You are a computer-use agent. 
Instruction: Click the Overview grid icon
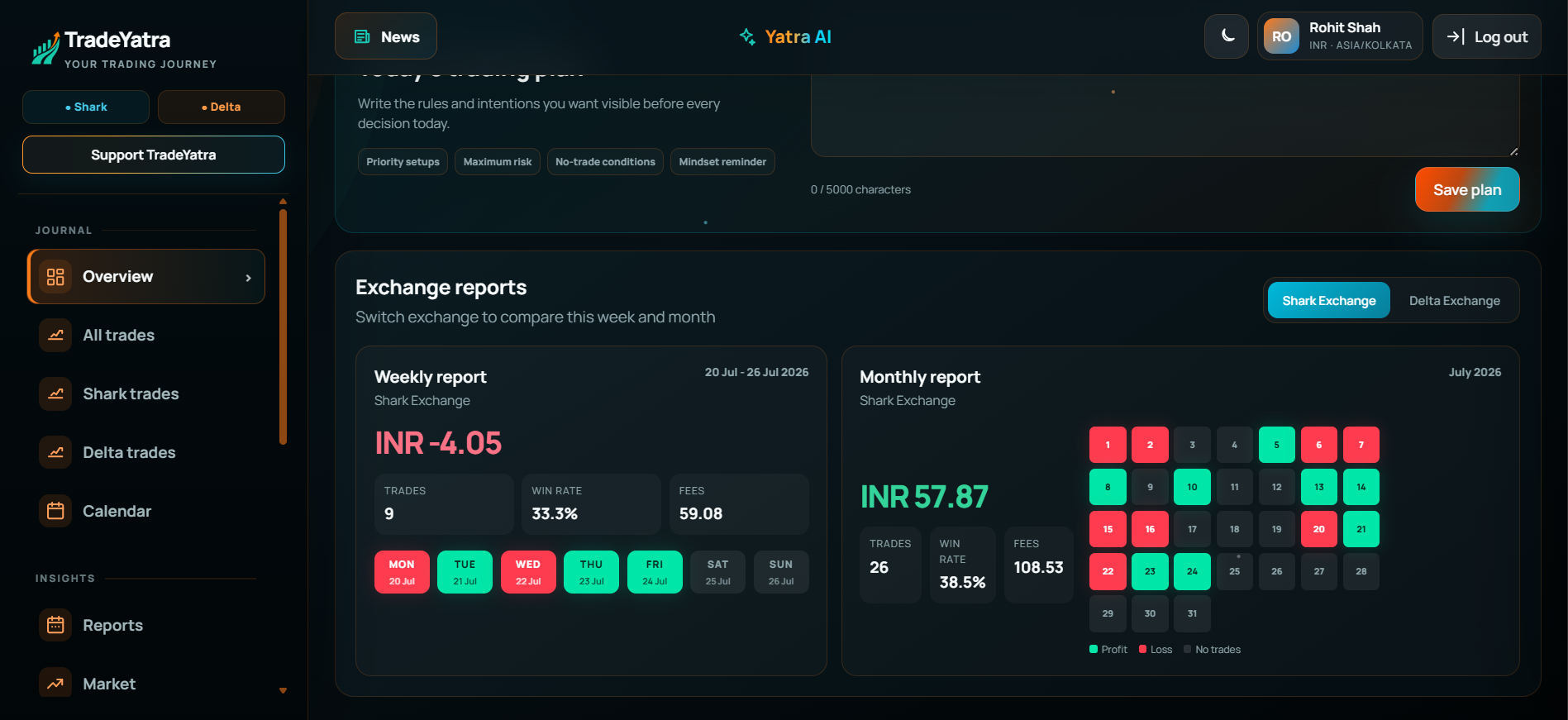(55, 277)
